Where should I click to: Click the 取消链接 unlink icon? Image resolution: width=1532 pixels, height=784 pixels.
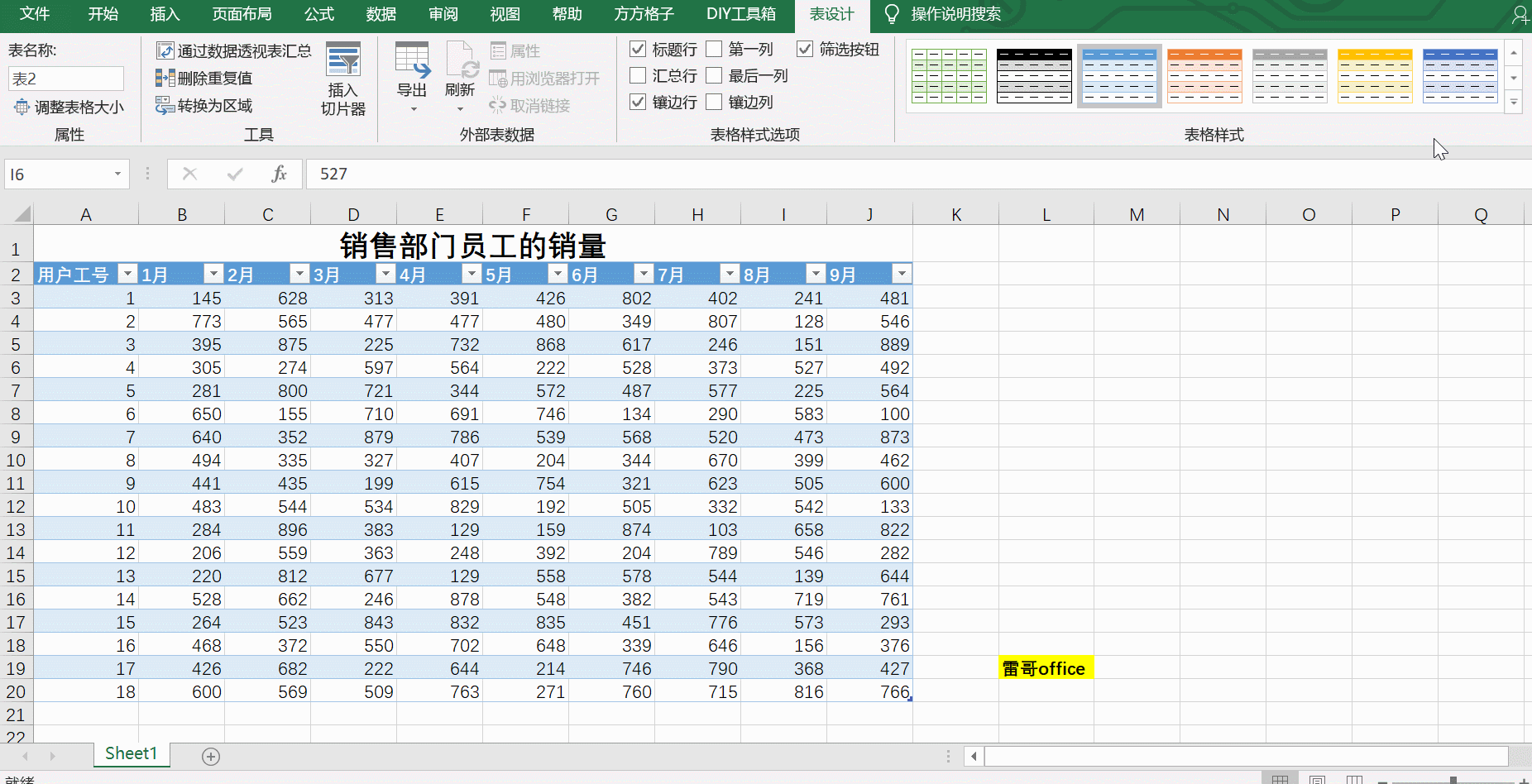(x=497, y=105)
